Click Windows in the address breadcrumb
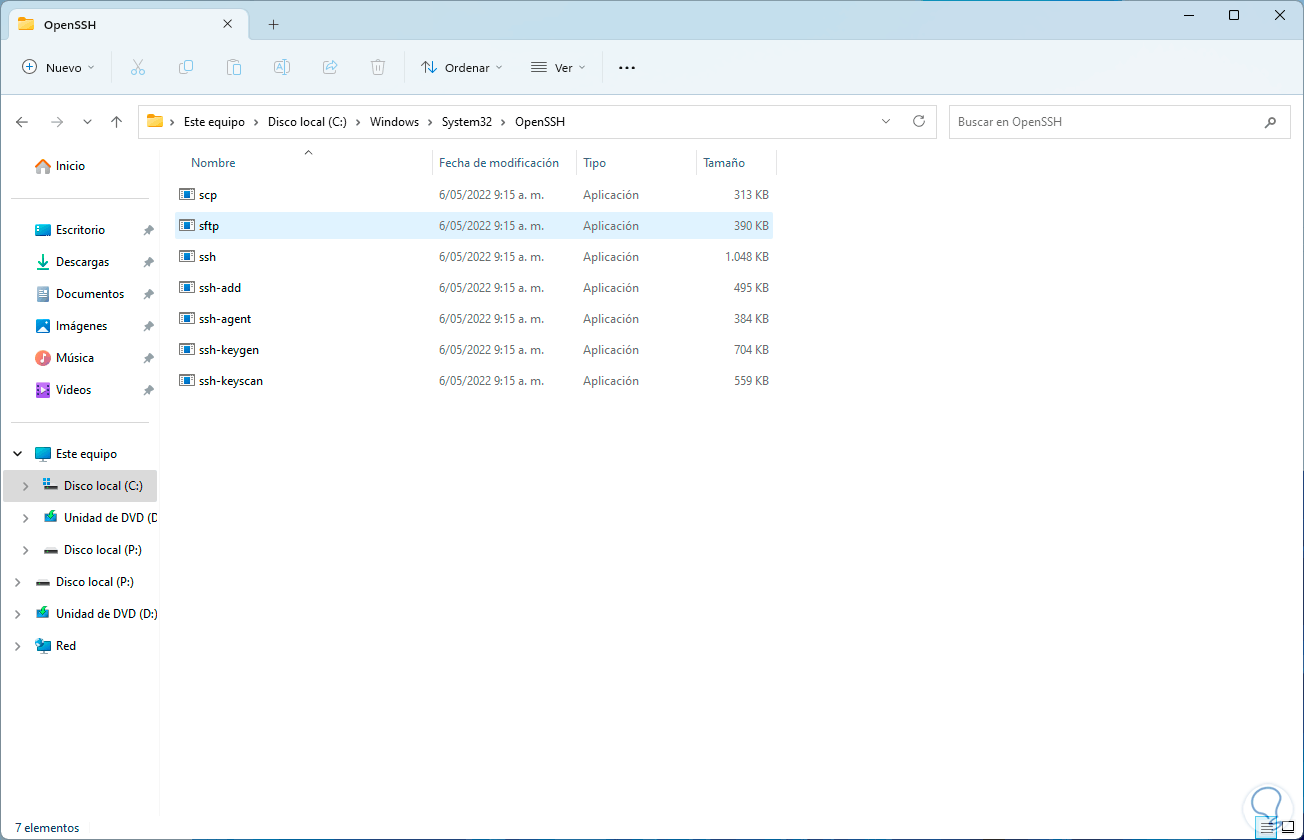This screenshot has width=1304, height=840. tap(394, 122)
